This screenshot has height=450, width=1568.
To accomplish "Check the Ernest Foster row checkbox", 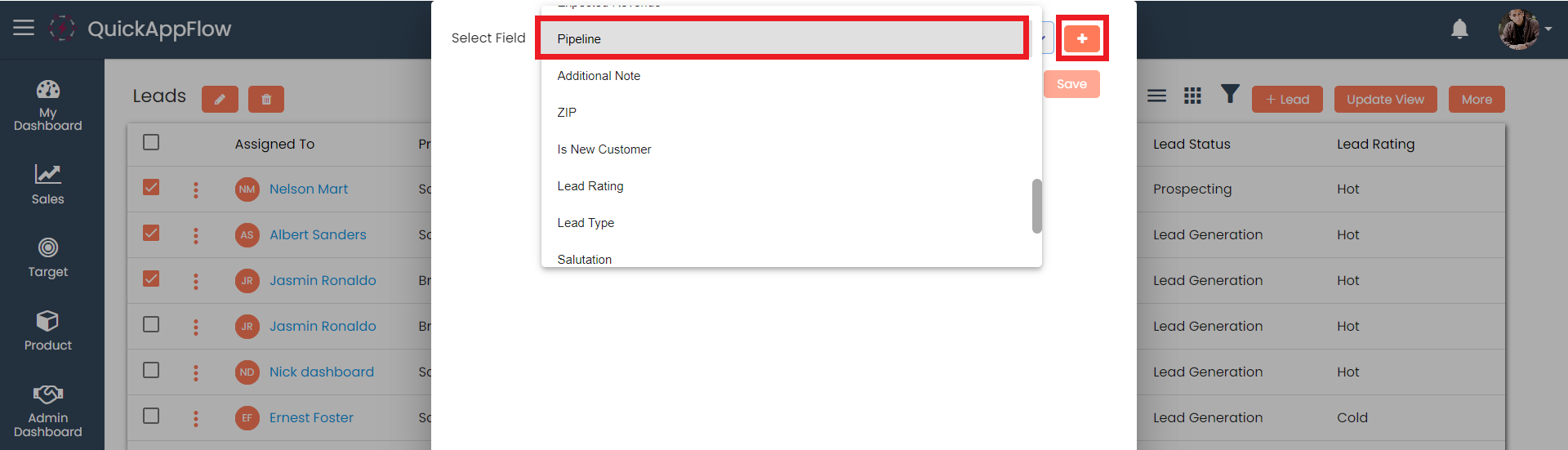I will (x=151, y=417).
